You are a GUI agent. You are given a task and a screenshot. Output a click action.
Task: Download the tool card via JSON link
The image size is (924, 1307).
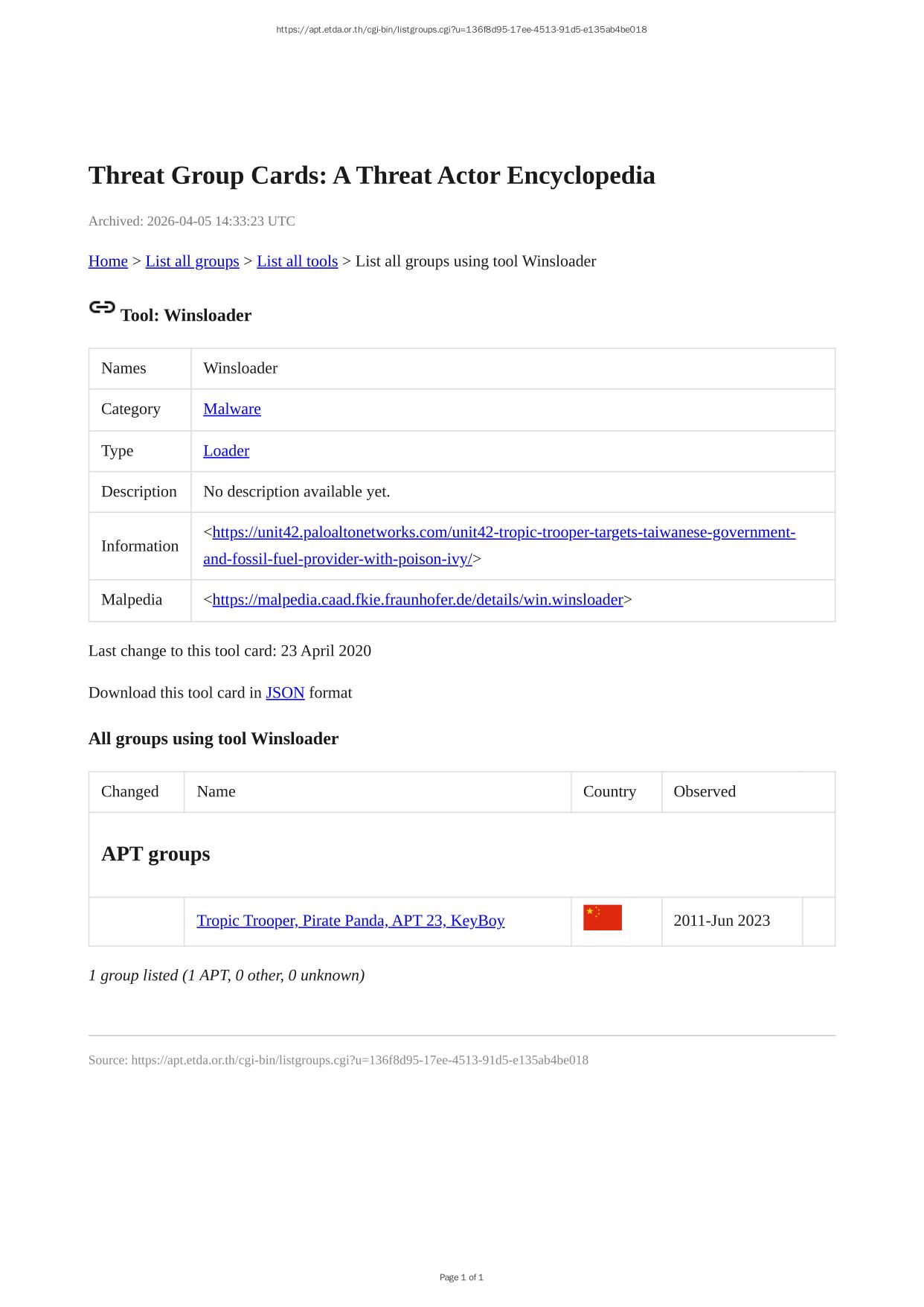pos(285,693)
